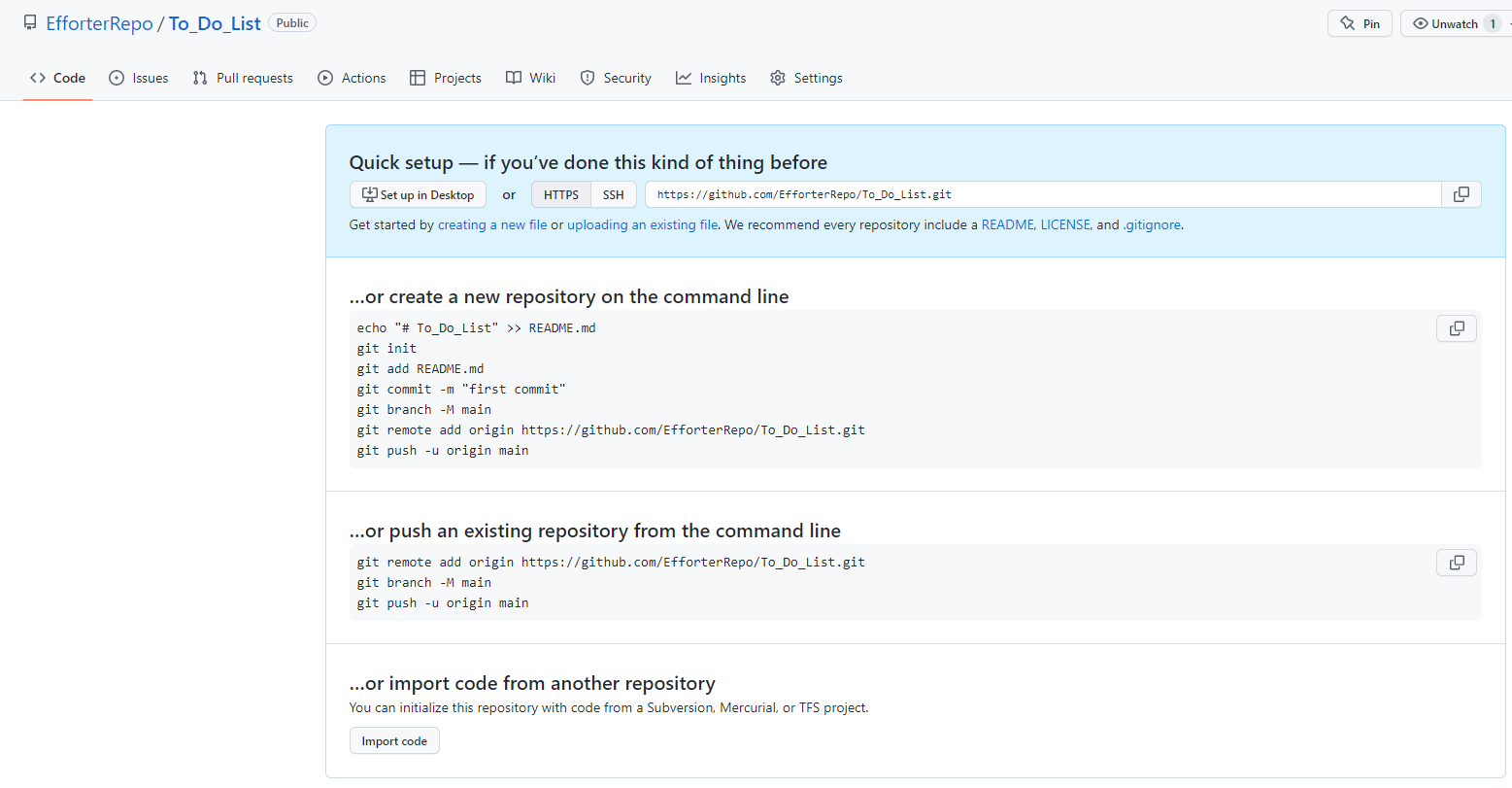
Task: Click the "...or create a new repository" heading
Action: tap(569, 296)
